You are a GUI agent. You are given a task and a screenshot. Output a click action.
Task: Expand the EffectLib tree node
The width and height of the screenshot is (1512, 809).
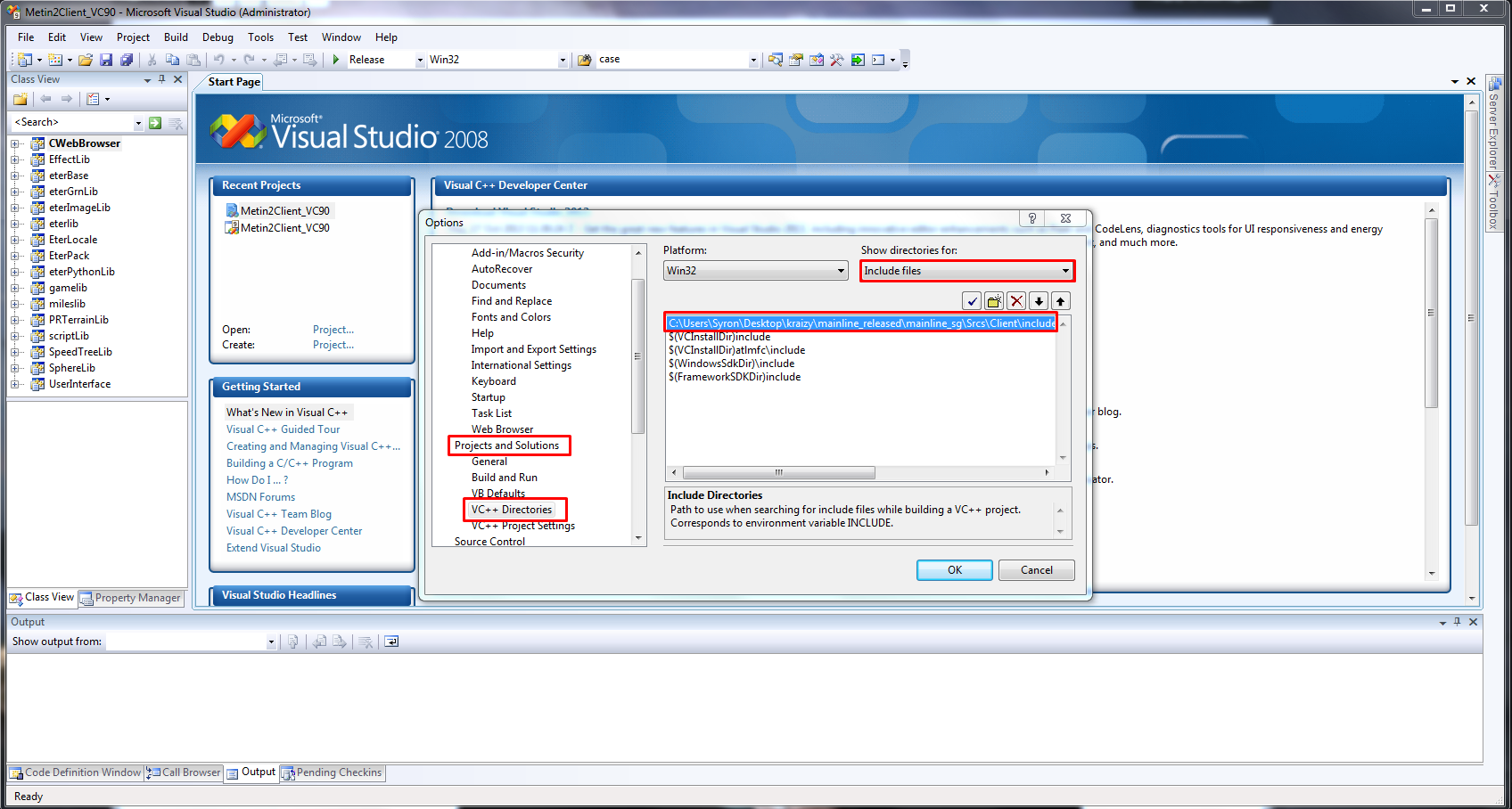tap(15, 159)
